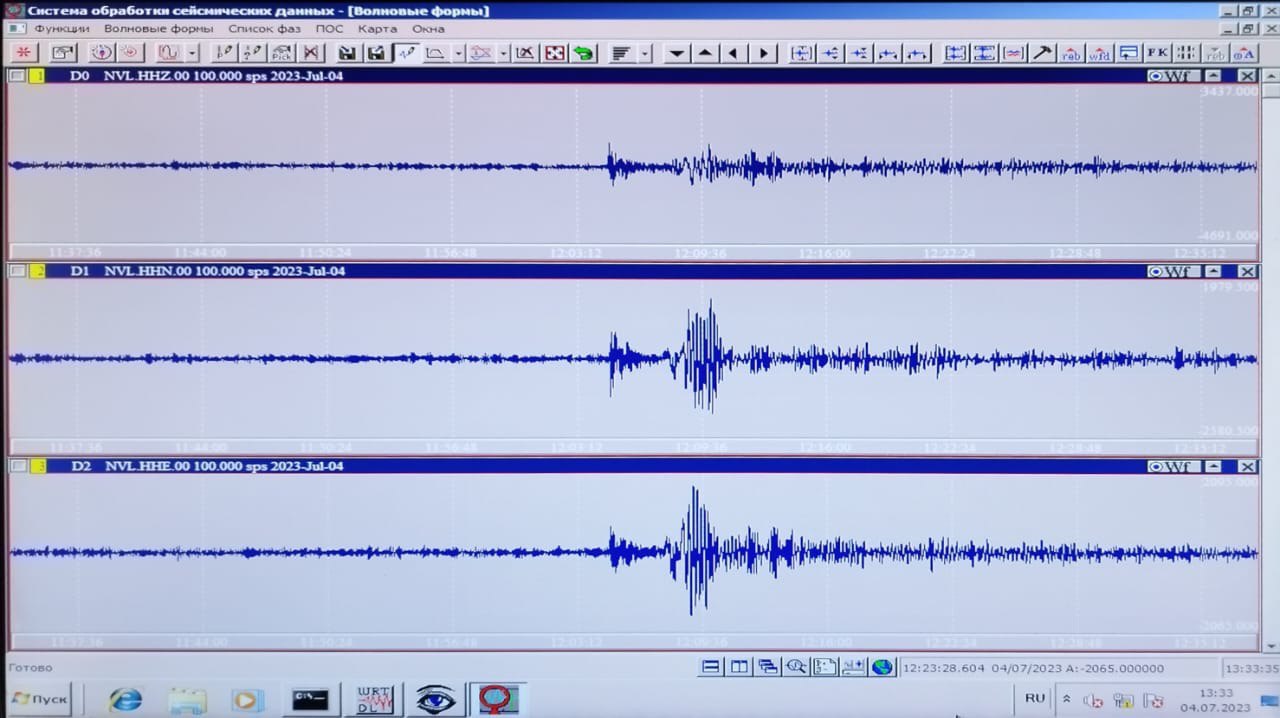1280x718 pixels.
Task: Tick the checkbox for channel D2 NVL.HHE
Action: [x=17, y=466]
